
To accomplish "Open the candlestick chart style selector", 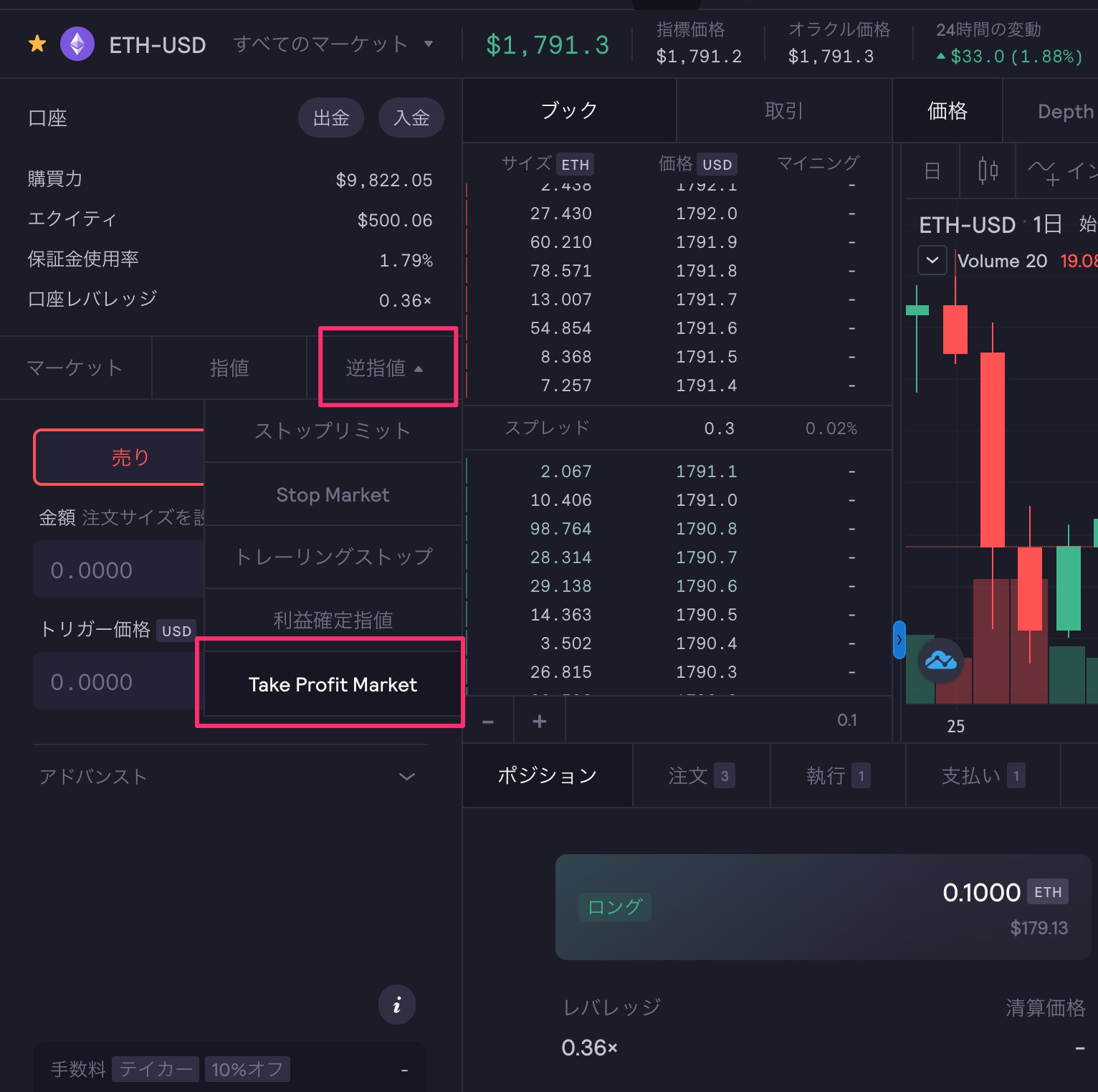I will 988,171.
